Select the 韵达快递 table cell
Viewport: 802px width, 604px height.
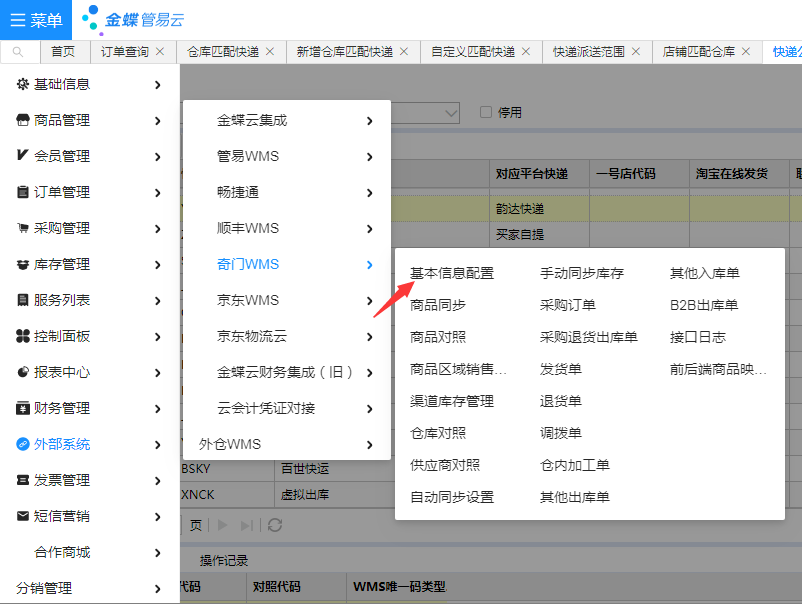(520, 209)
